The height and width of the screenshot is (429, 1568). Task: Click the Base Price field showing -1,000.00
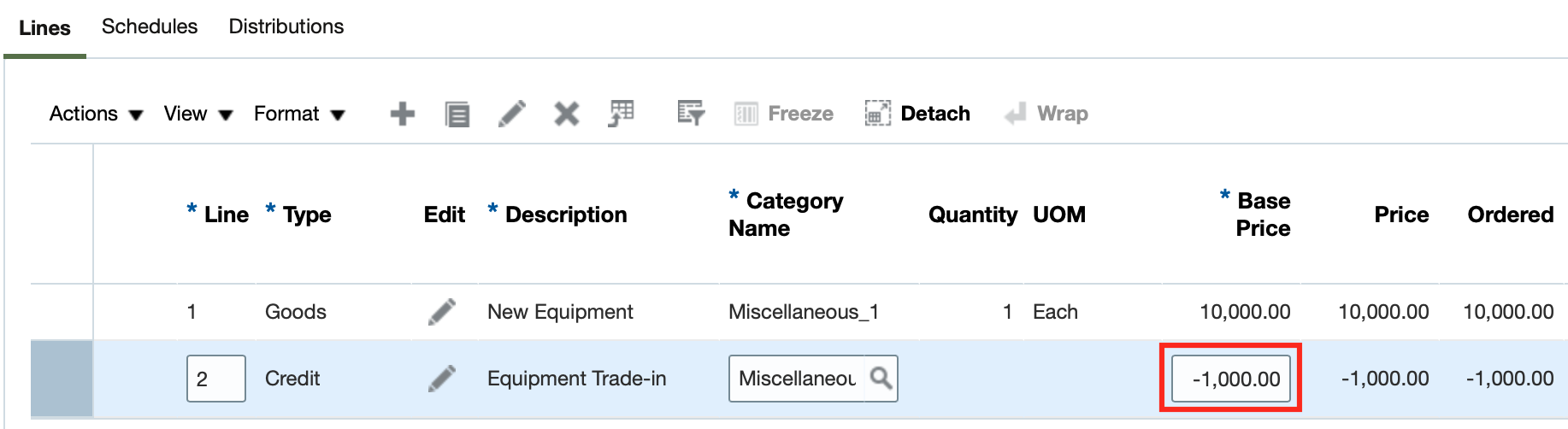point(1230,379)
